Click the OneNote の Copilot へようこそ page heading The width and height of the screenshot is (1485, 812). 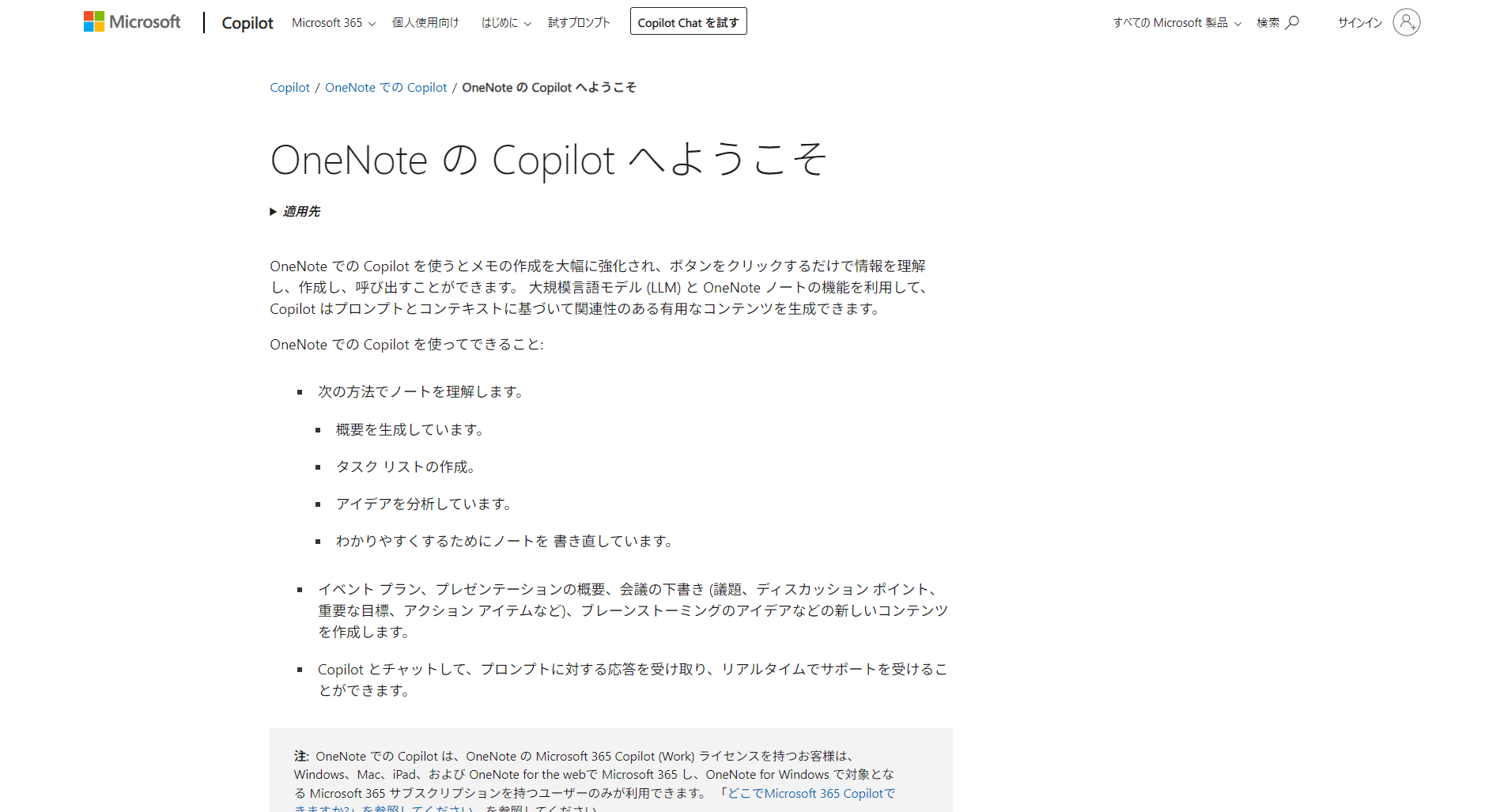548,161
